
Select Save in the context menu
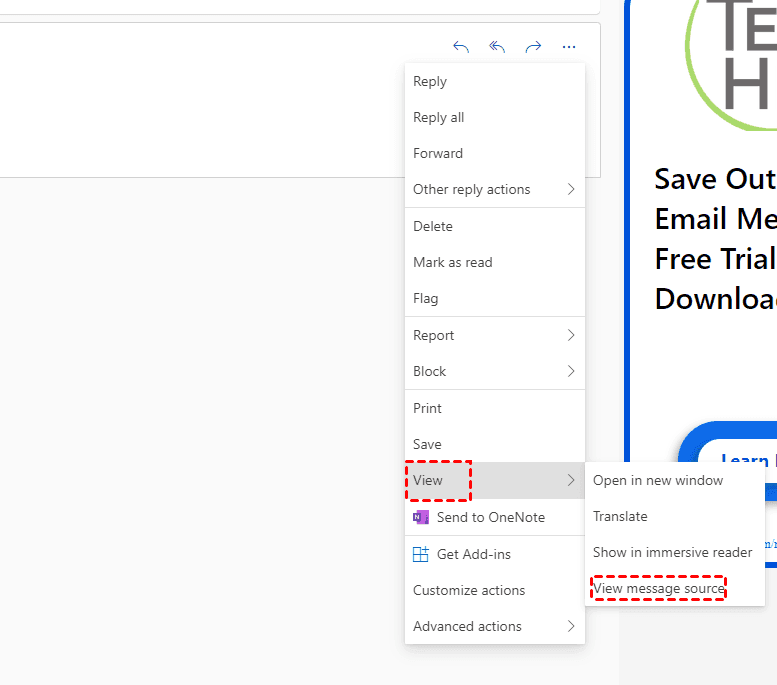tap(427, 444)
